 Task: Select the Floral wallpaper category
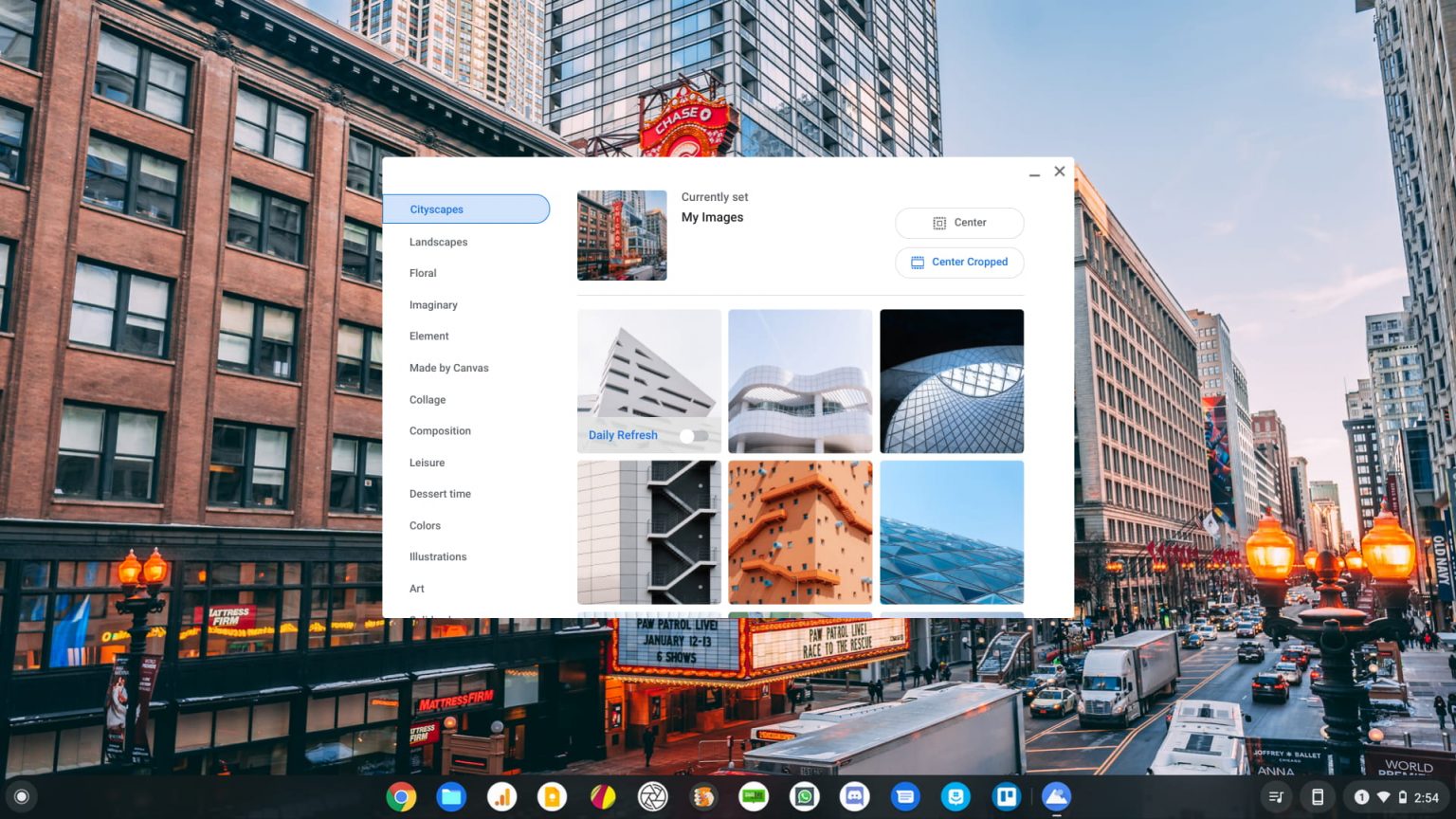(423, 273)
